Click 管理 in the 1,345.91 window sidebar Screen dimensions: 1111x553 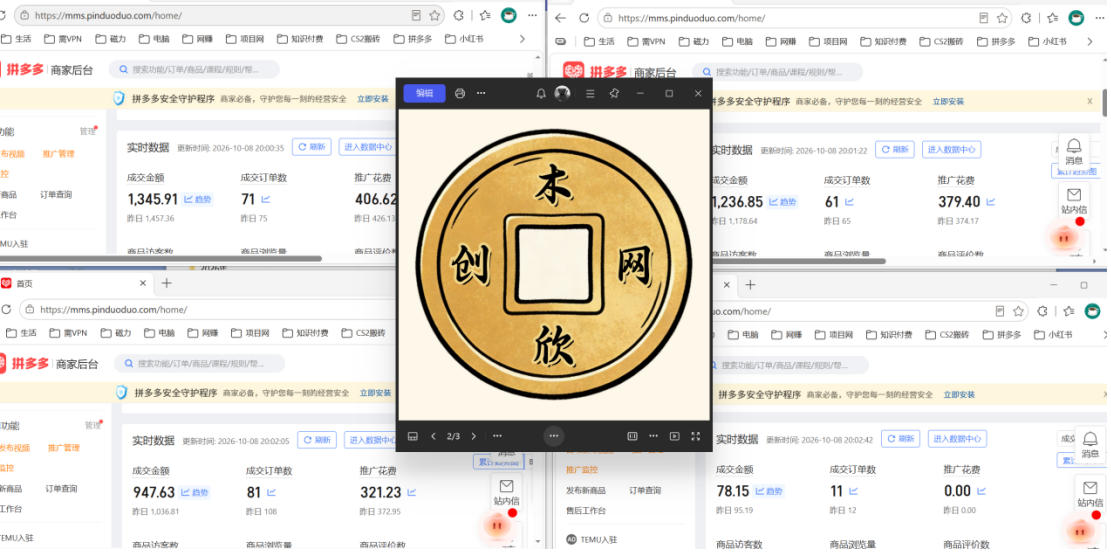pyautogui.click(x=87, y=131)
